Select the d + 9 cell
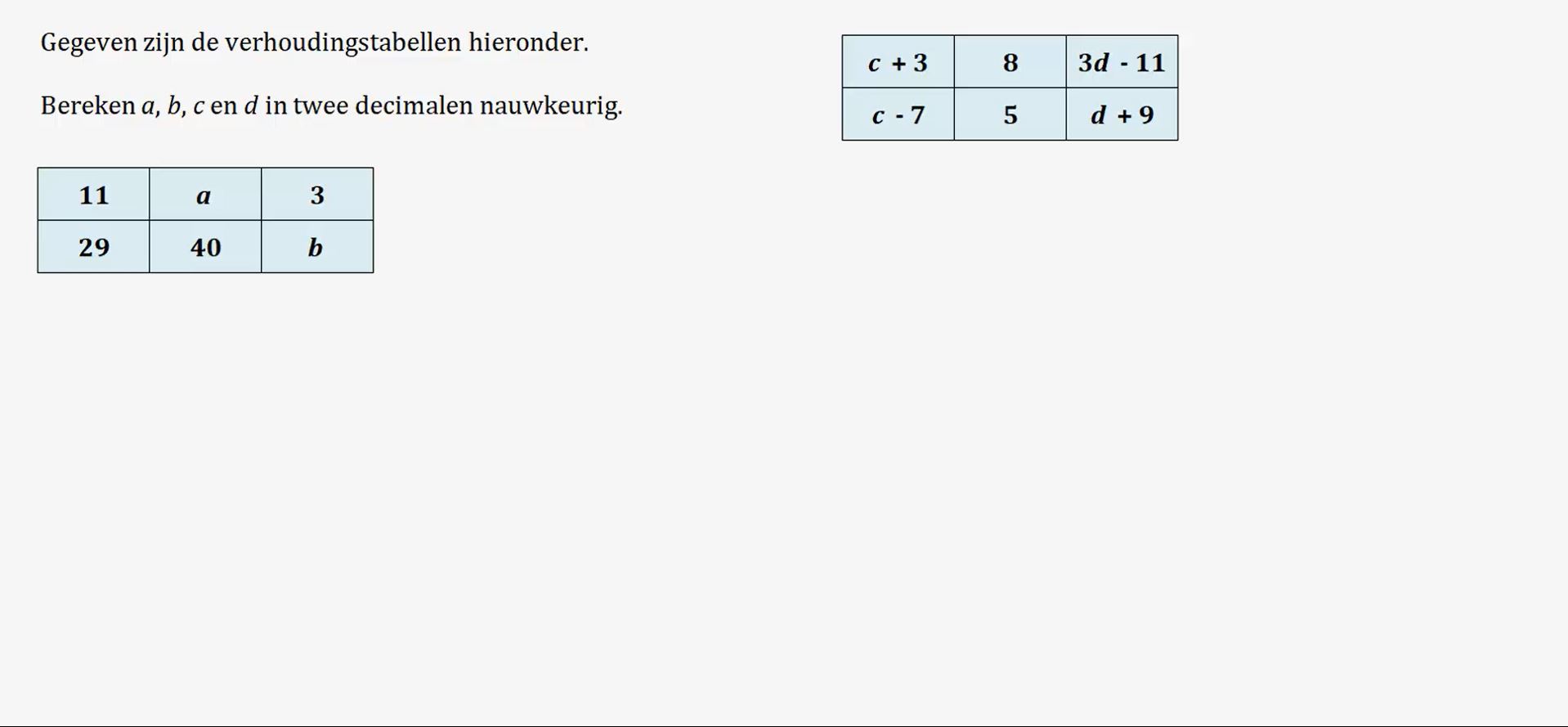 click(x=1122, y=114)
